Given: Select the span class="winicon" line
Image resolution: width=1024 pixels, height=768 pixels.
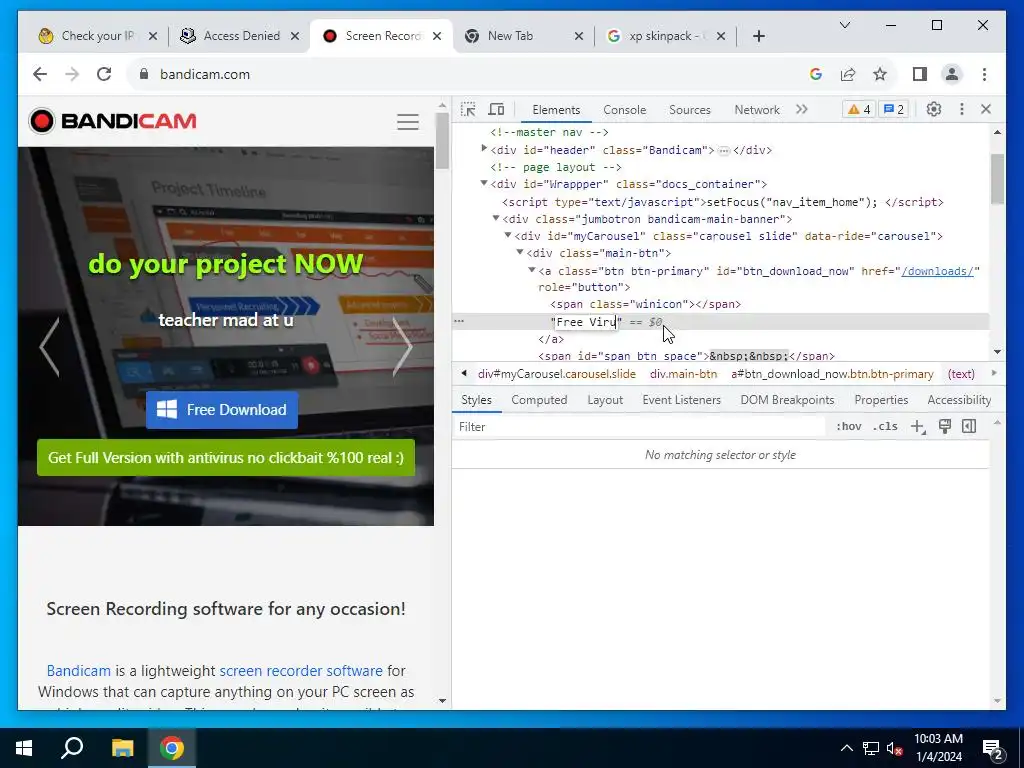Looking at the screenshot, I should click(645, 304).
